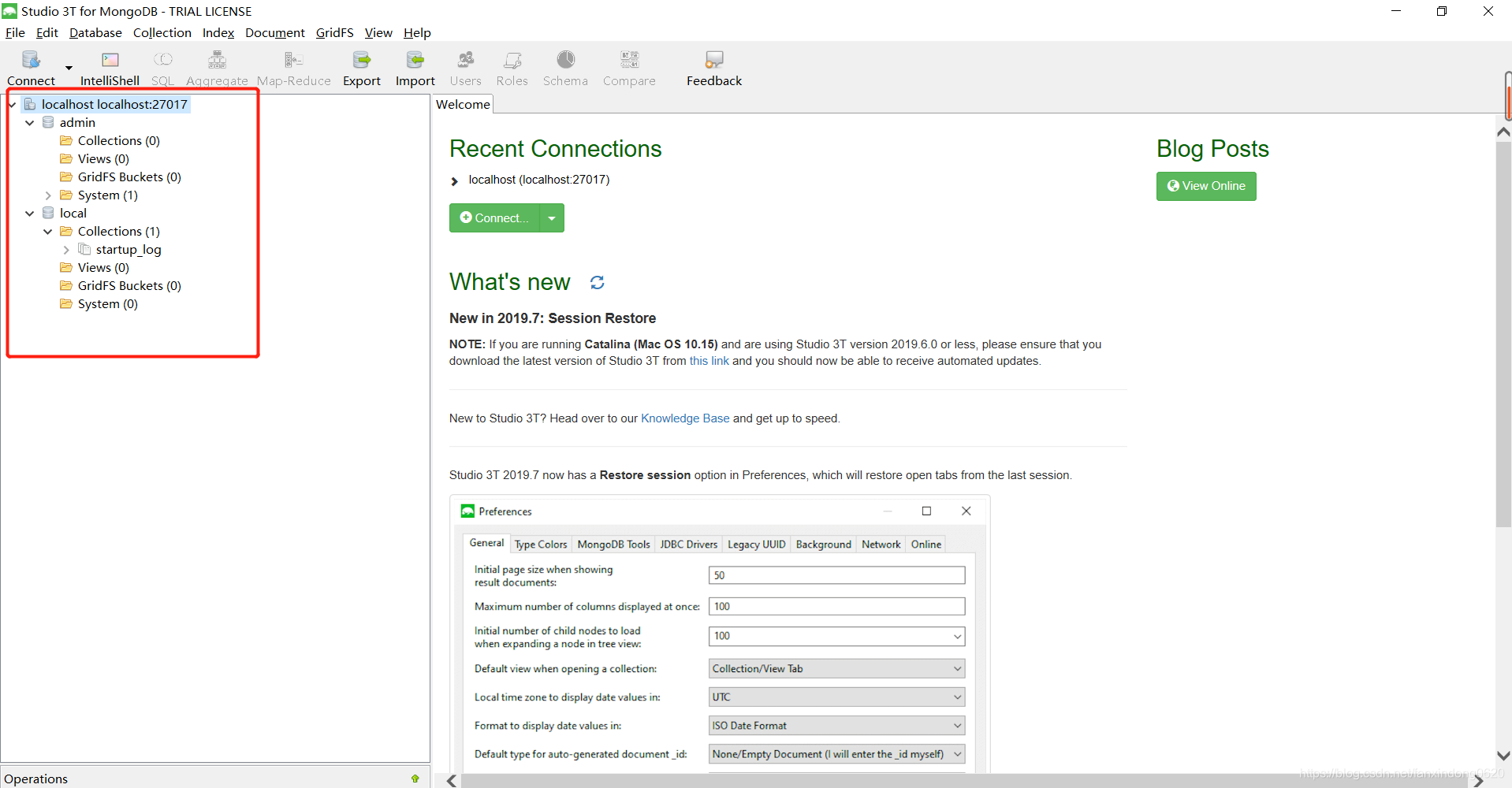Select the Welcome tab

point(463,104)
